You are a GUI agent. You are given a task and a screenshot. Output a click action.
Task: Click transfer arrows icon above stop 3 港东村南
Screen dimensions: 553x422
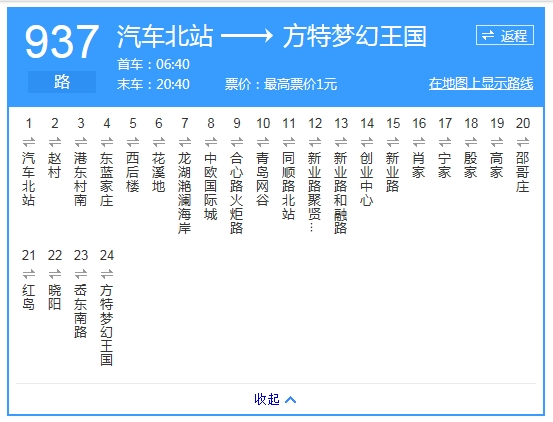81,142
